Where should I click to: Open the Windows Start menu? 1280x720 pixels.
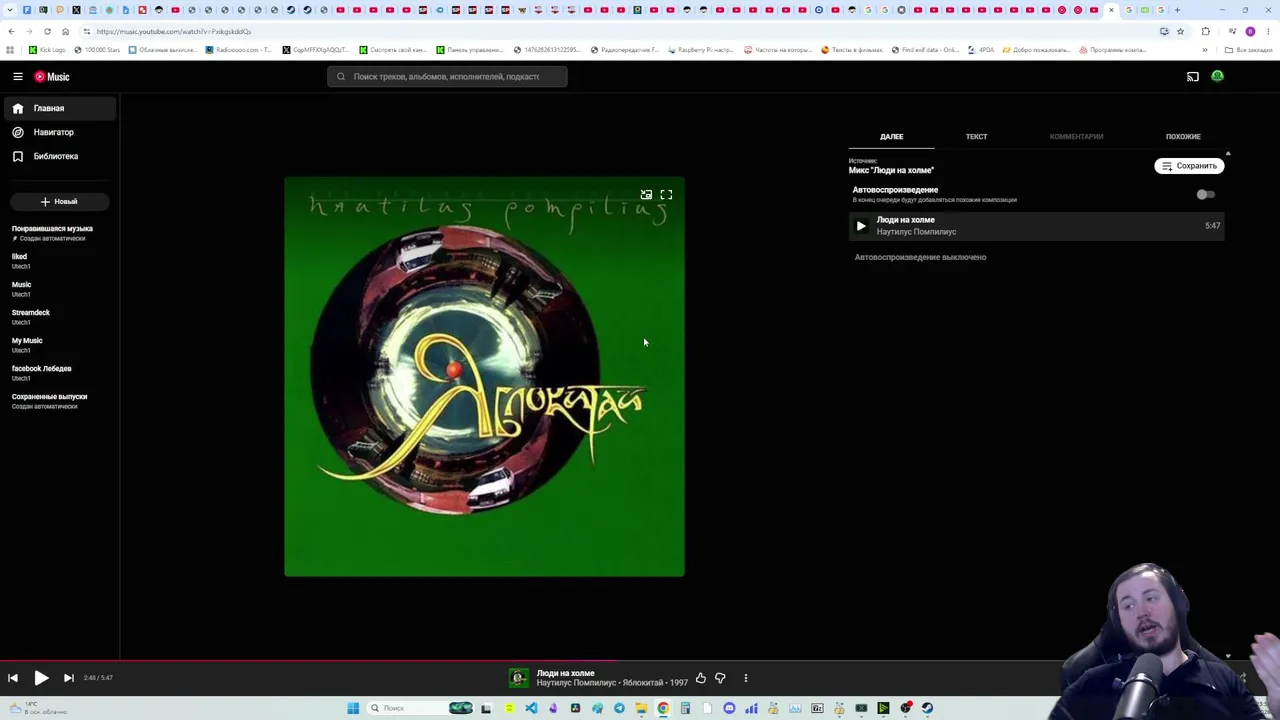pos(353,708)
